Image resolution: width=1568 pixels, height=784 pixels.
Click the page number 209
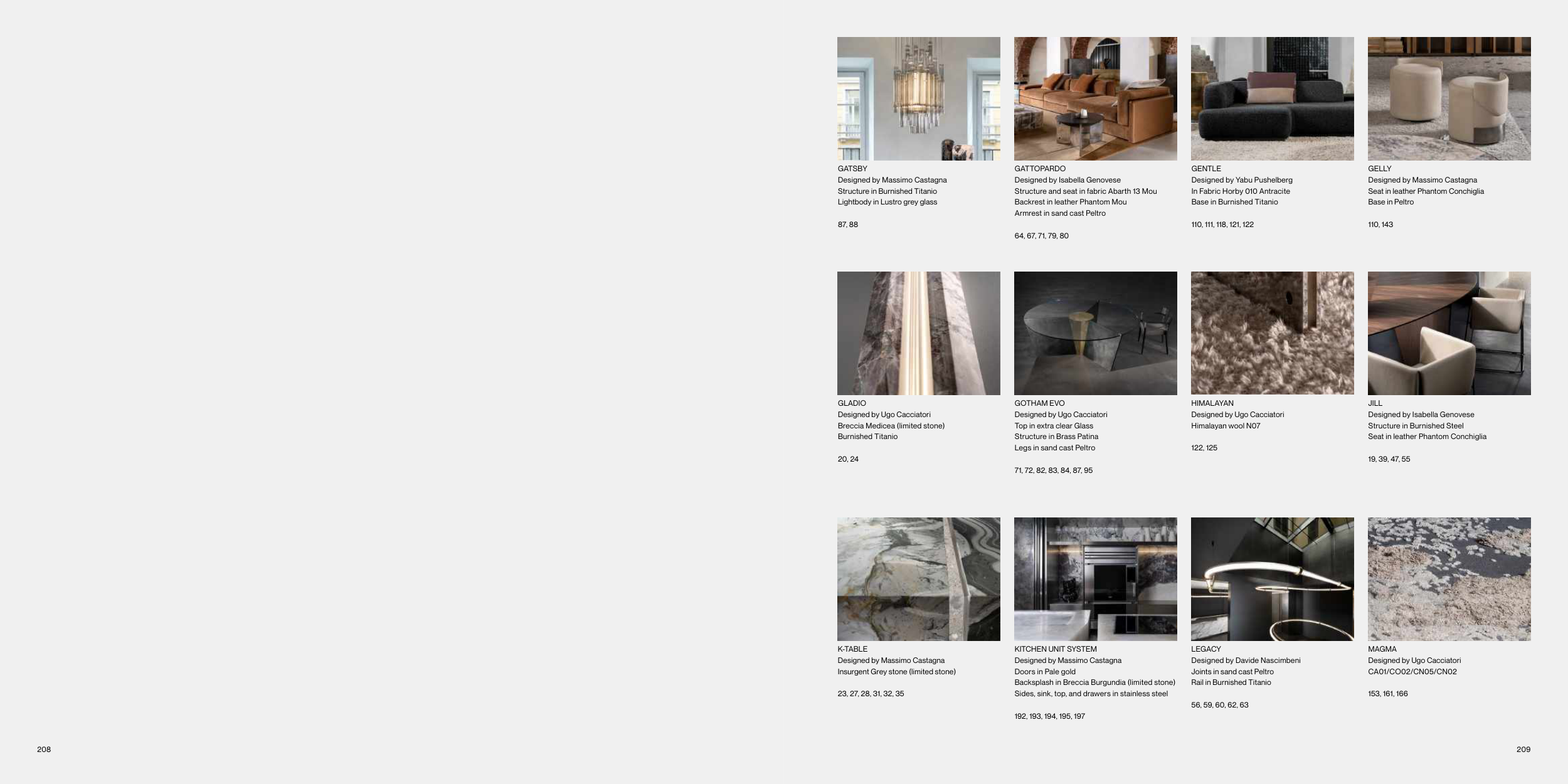[x=1523, y=750]
